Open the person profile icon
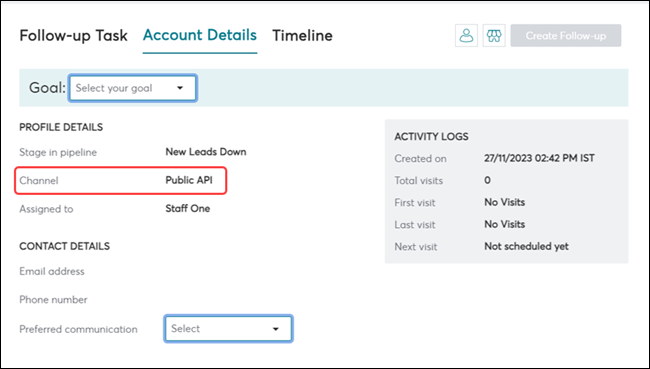This screenshot has width=650, height=369. [466, 36]
